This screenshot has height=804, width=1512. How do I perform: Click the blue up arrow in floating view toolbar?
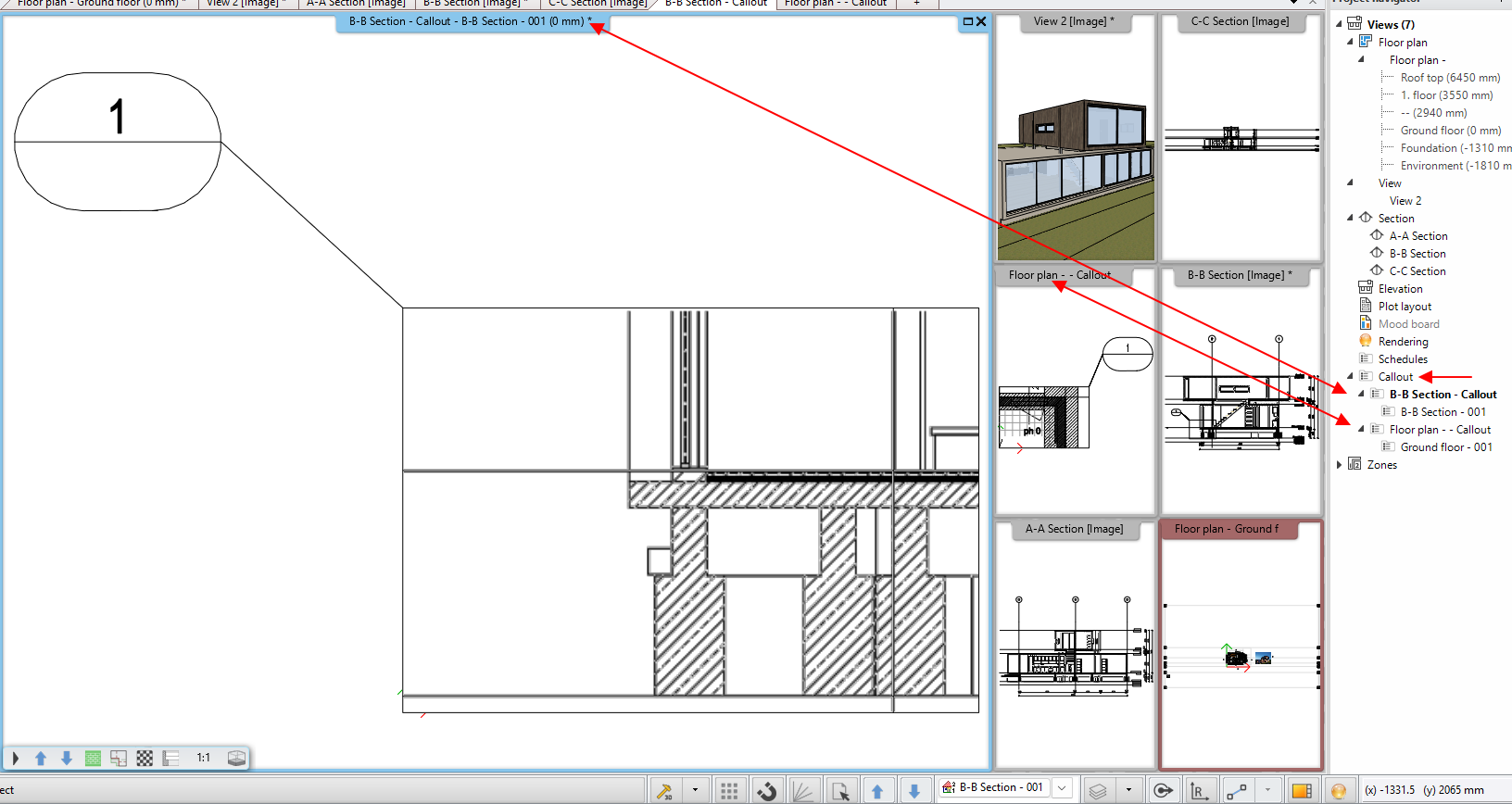click(x=41, y=758)
